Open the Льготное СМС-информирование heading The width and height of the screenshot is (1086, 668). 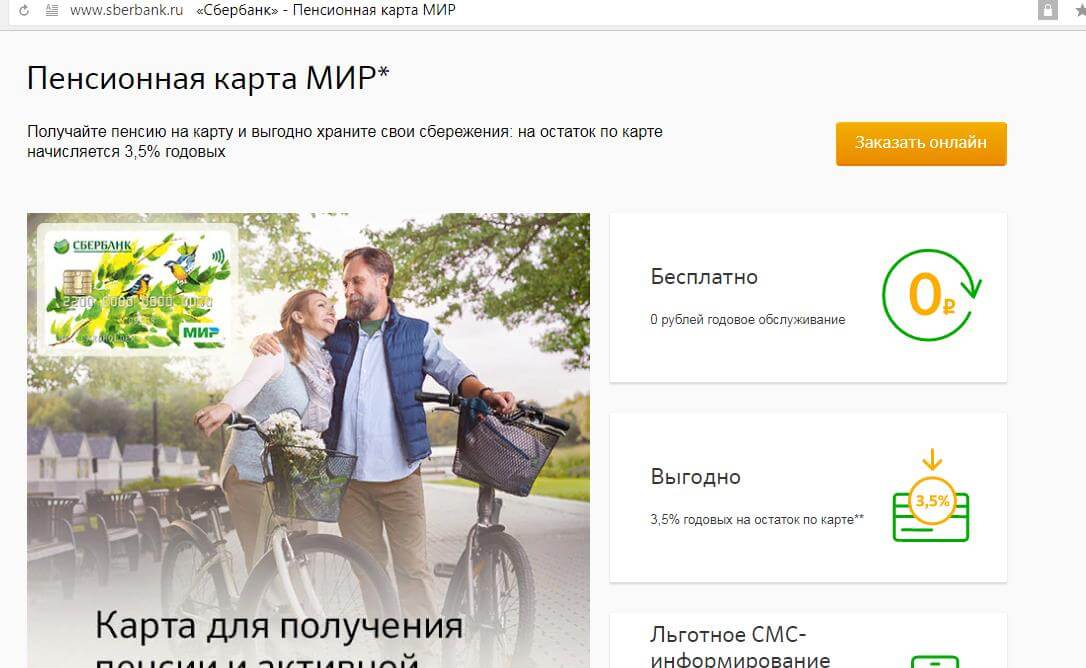(x=740, y=647)
